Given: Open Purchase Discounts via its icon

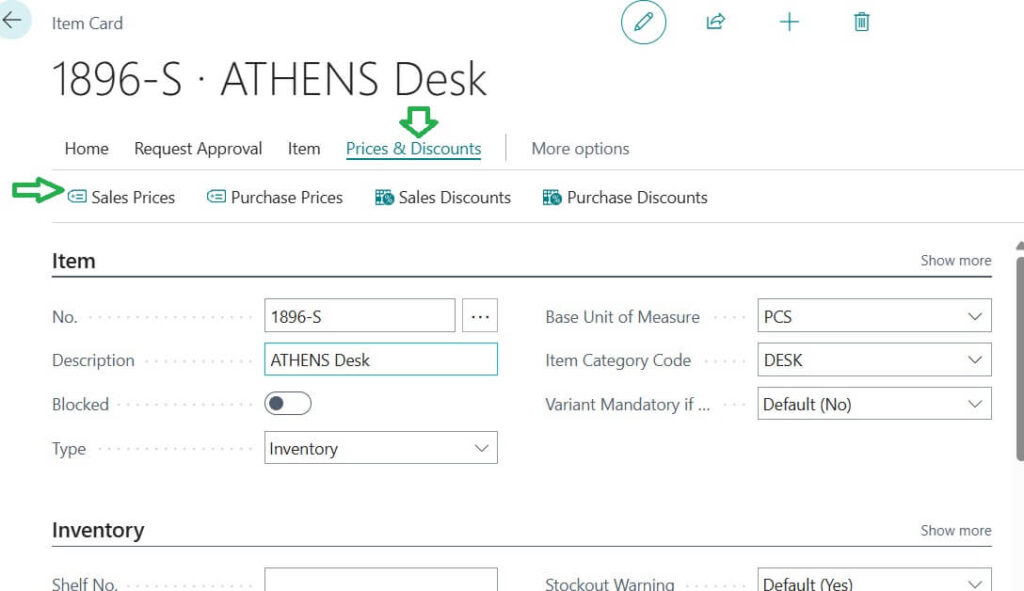Looking at the screenshot, I should click(551, 197).
